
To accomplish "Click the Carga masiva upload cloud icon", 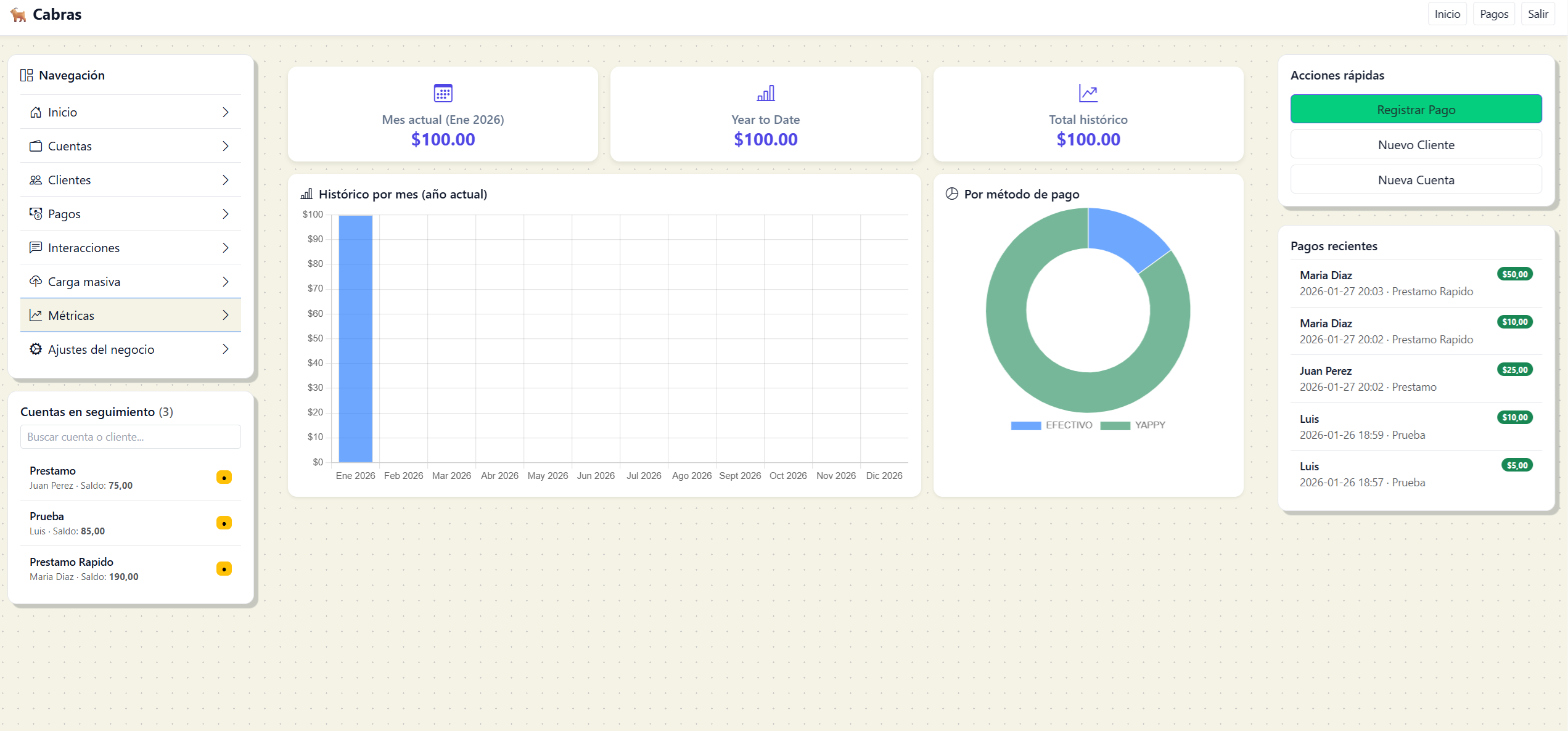I will tap(36, 282).
